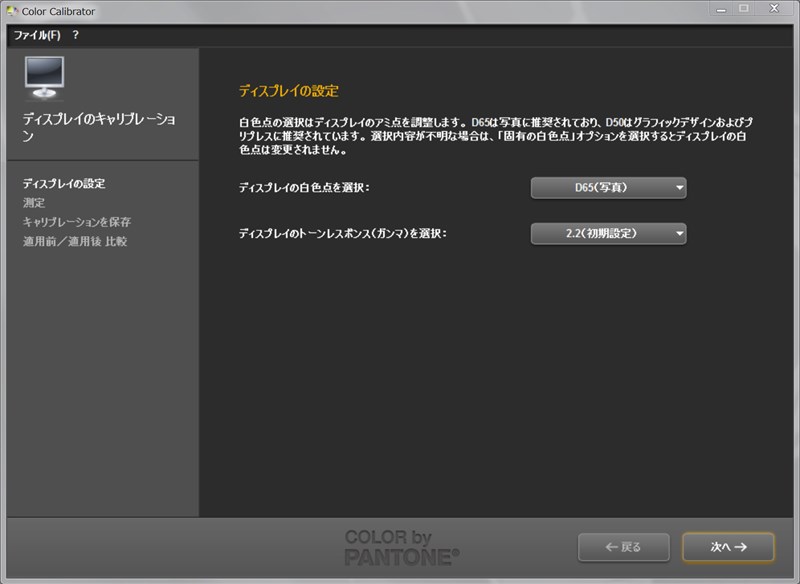Click the 戻る back button
Viewport: 800px width, 584px height.
click(x=623, y=547)
